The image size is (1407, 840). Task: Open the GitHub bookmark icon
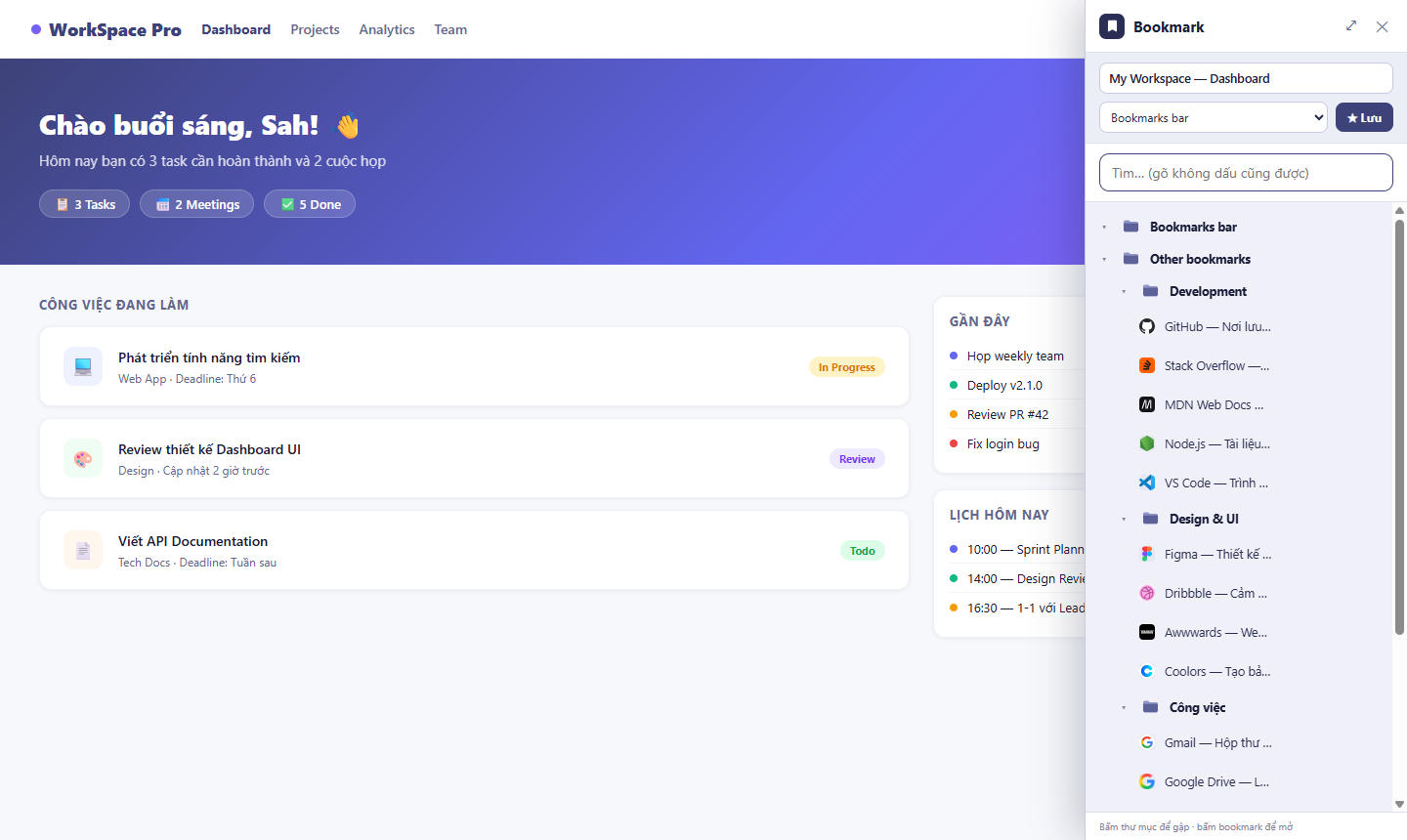click(x=1147, y=326)
